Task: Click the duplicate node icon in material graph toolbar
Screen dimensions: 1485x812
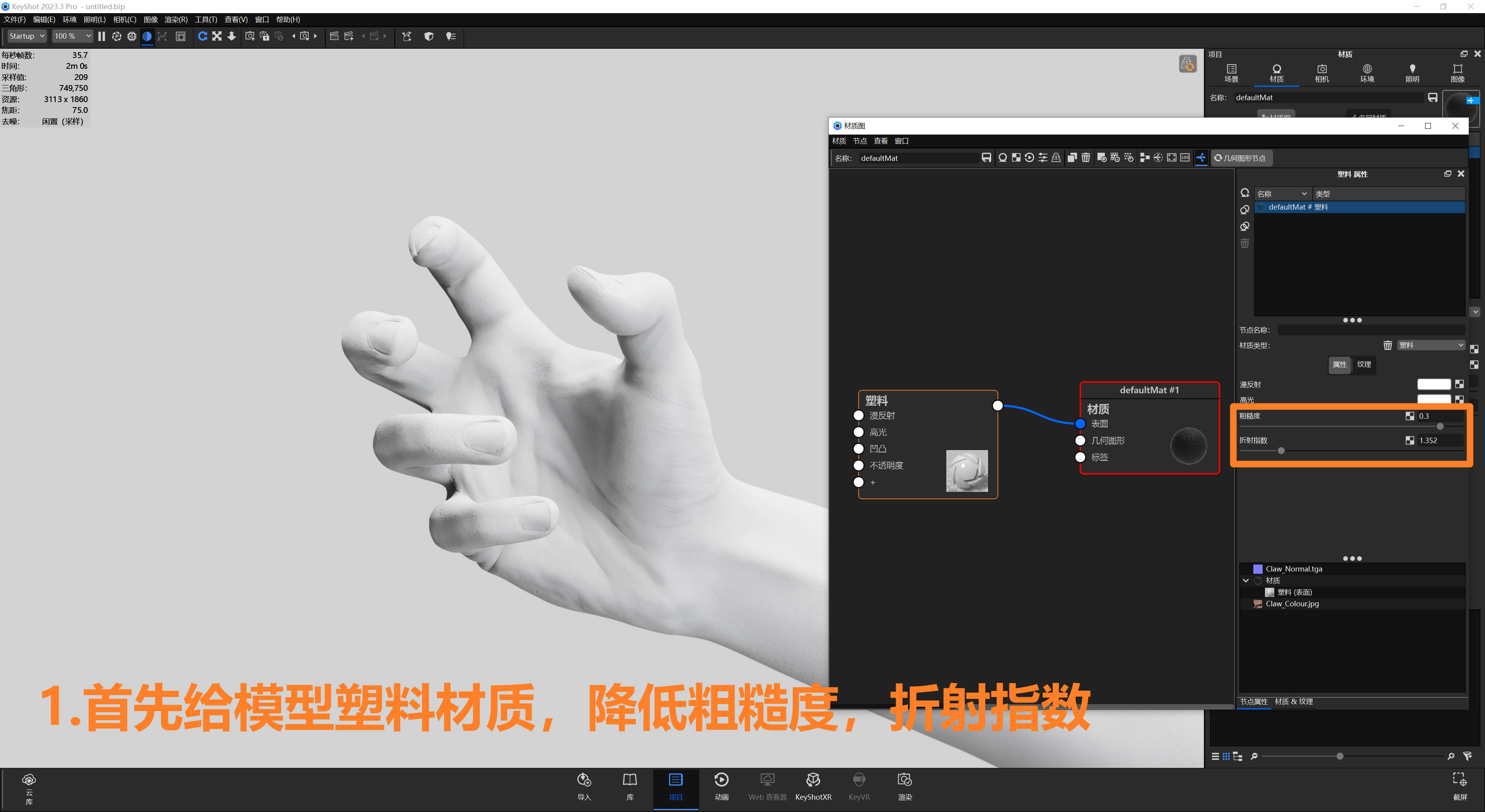Action: (1072, 158)
